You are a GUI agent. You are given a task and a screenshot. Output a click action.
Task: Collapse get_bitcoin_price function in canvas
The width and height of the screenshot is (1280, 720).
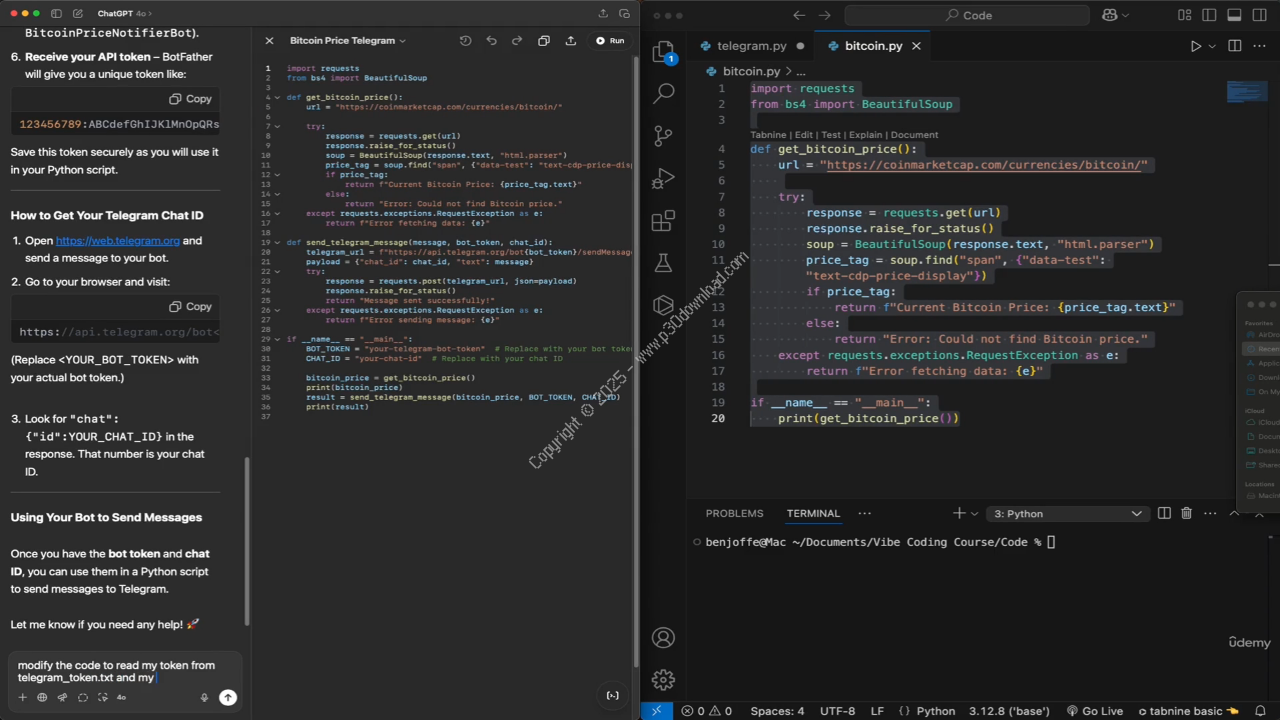tap(277, 98)
